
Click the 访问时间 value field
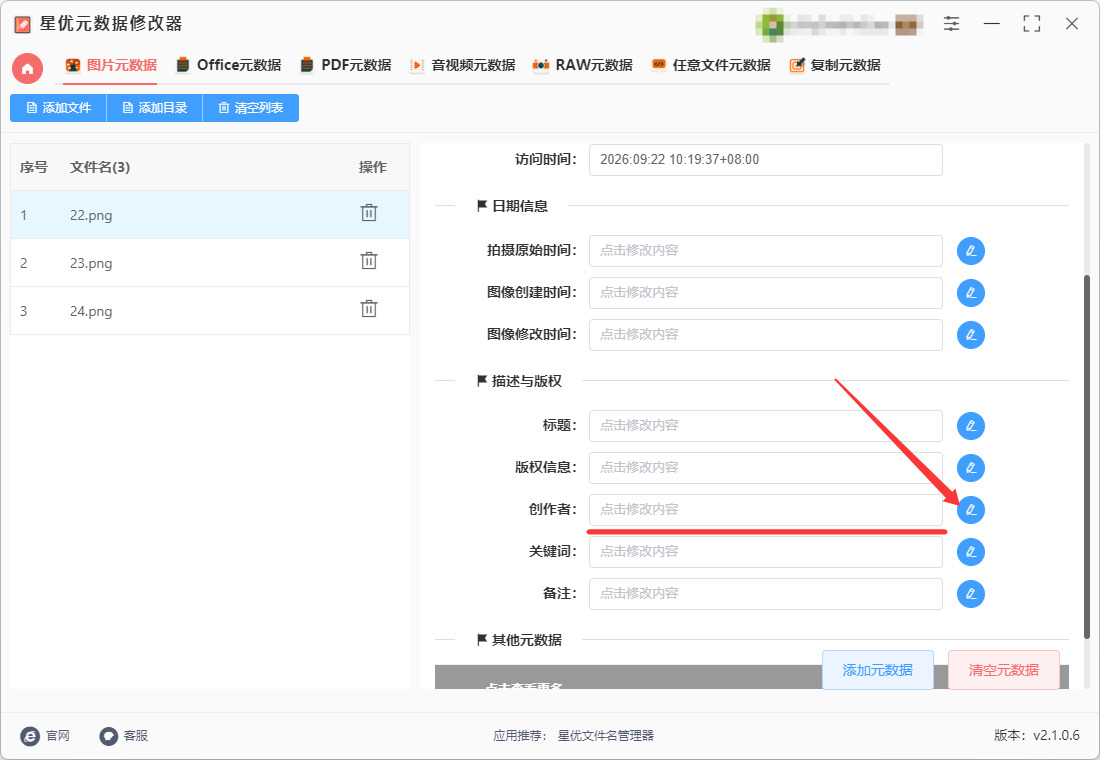[x=765, y=160]
